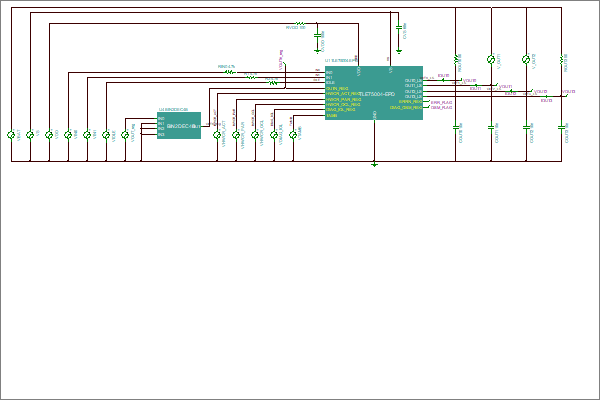Select the V_OUT1 voltage source
The width and height of the screenshot is (600, 400).
491,59
